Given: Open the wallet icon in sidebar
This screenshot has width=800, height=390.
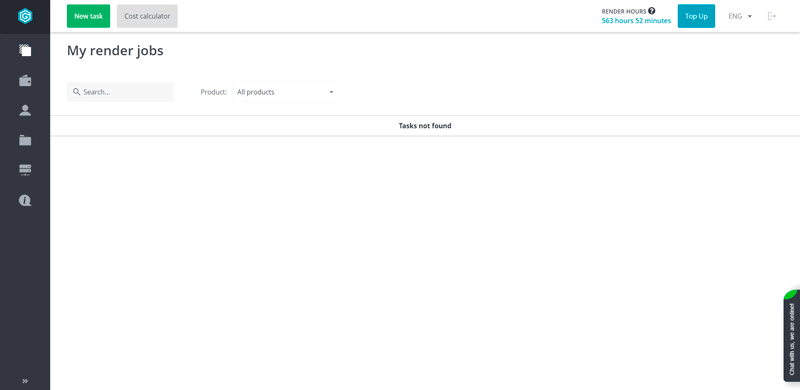Looking at the screenshot, I should click(25, 81).
